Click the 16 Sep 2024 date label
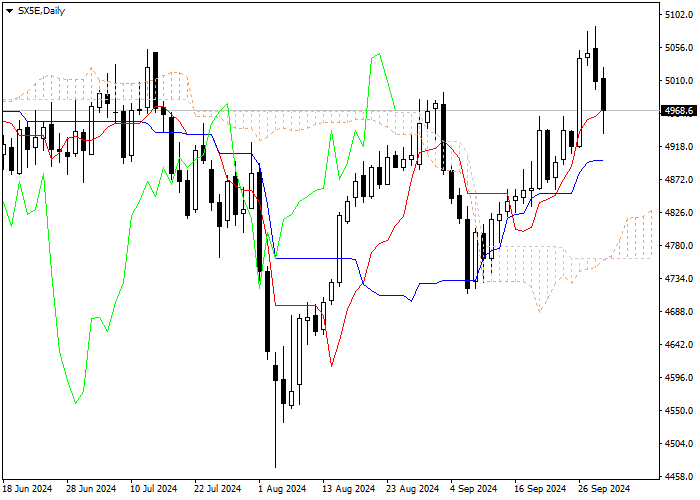Image resolution: width=700 pixels, height=500 pixels. point(541,489)
